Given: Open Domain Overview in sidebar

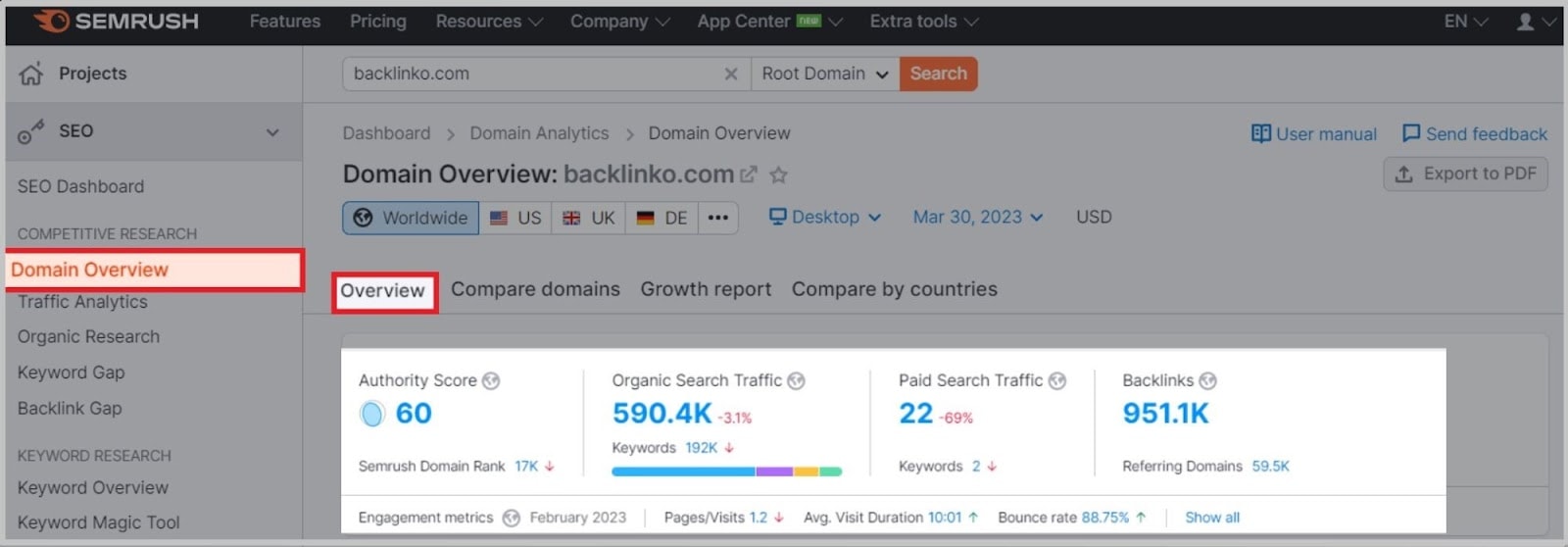Looking at the screenshot, I should (155, 270).
